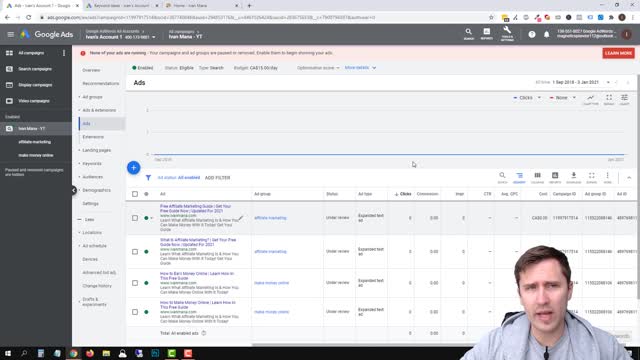
Task: Open the three-dot menu beside All campaigns
Action: click(x=64, y=53)
